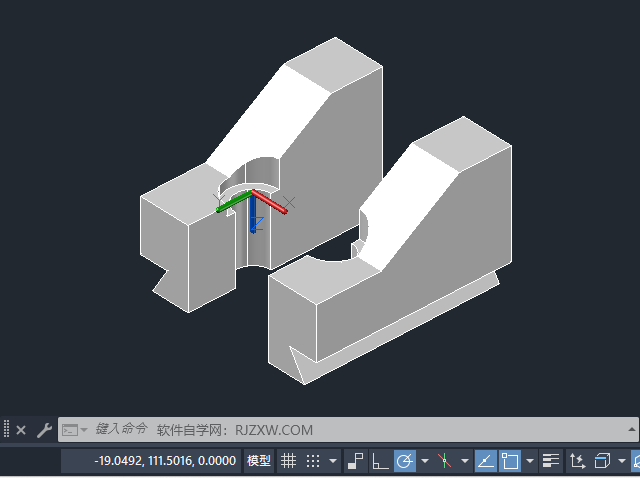
Task: Close the command line window
Action: [x=21, y=430]
